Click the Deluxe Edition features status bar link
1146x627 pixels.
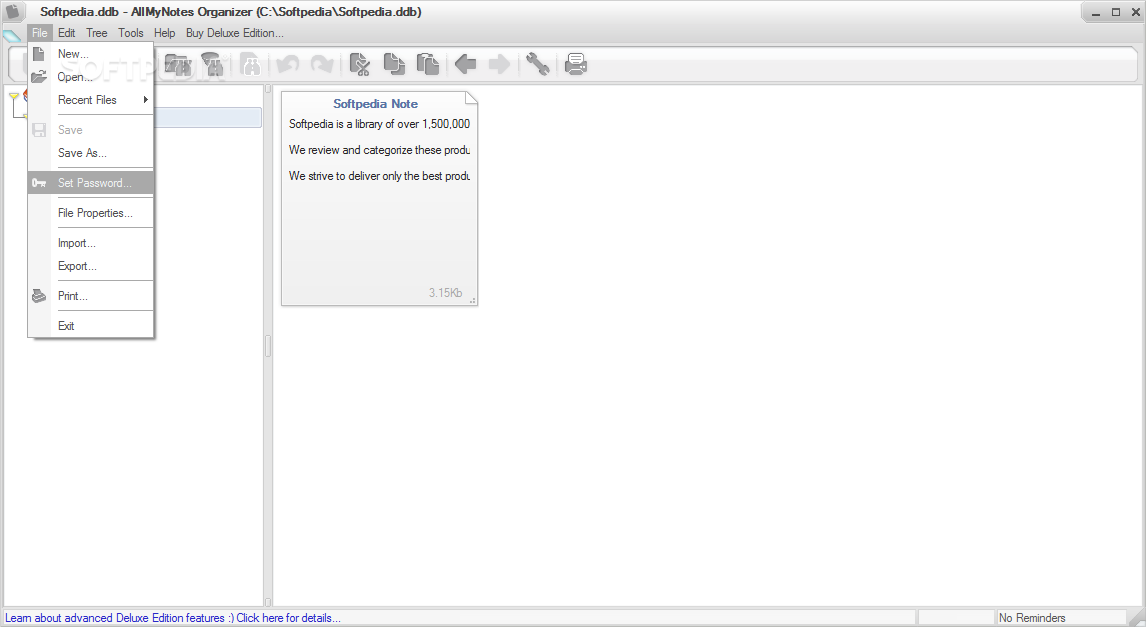(172, 618)
